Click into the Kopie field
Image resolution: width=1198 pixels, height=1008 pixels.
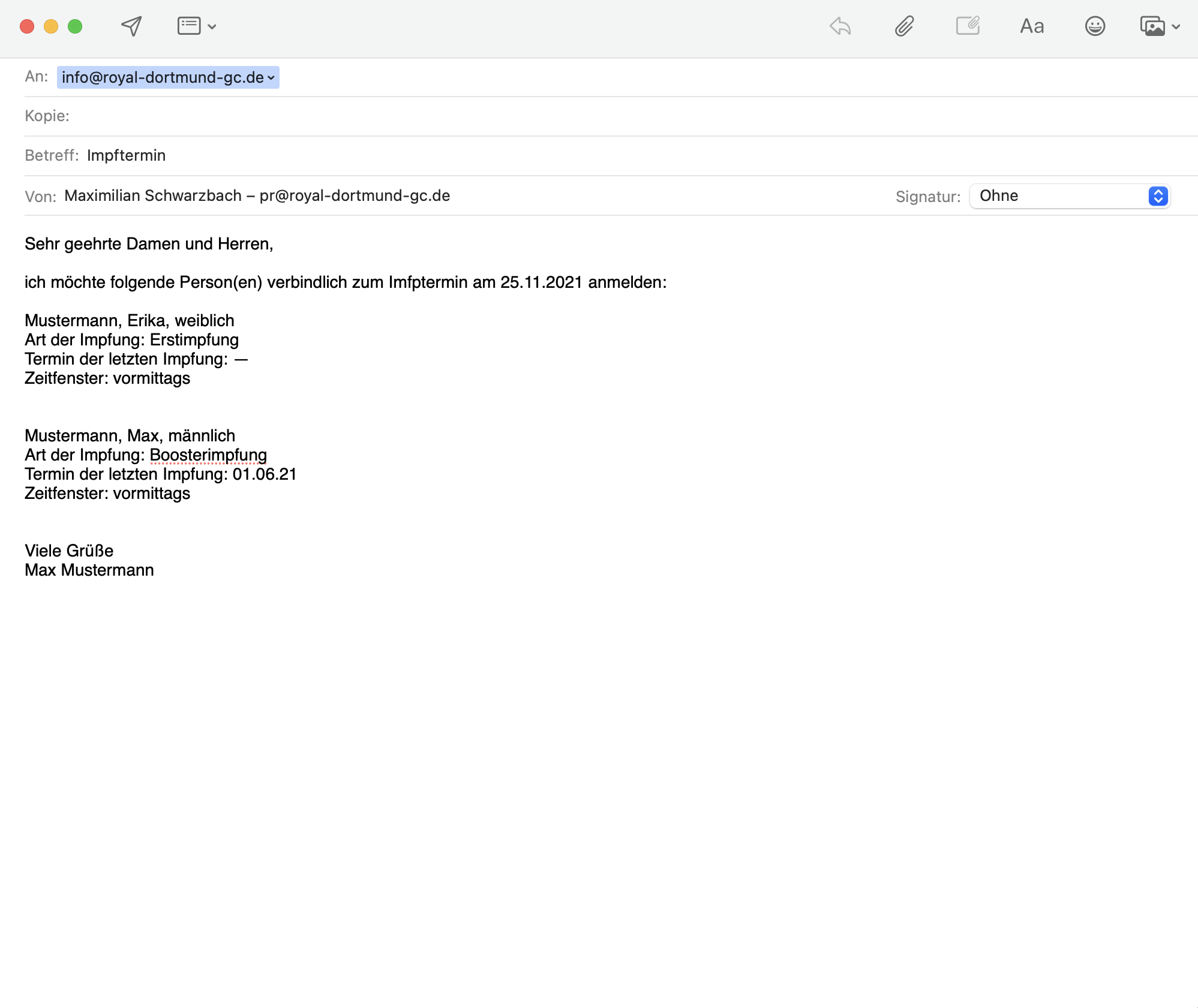pos(600,116)
